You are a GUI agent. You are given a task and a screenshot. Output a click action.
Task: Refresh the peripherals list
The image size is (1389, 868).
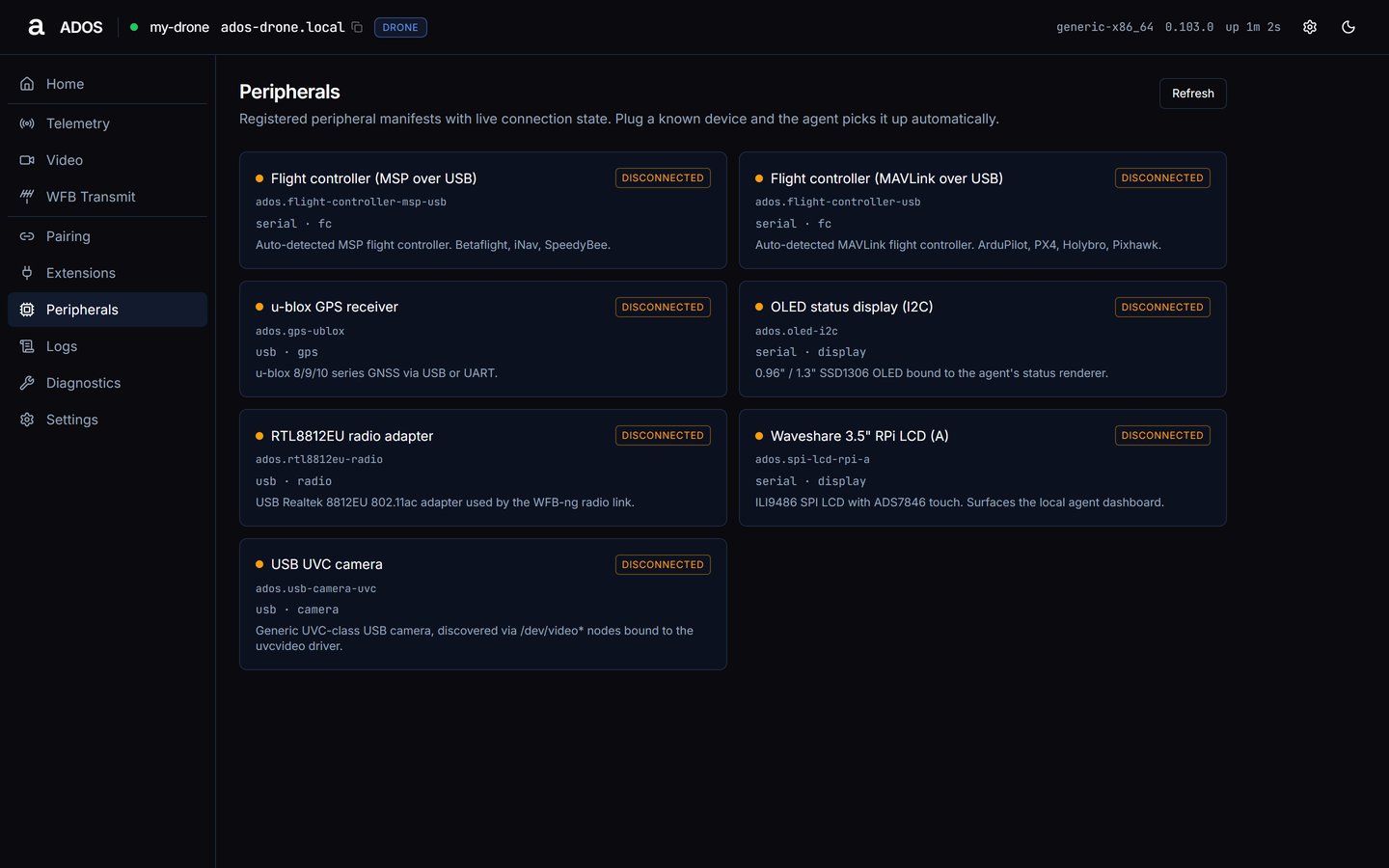(x=1193, y=94)
